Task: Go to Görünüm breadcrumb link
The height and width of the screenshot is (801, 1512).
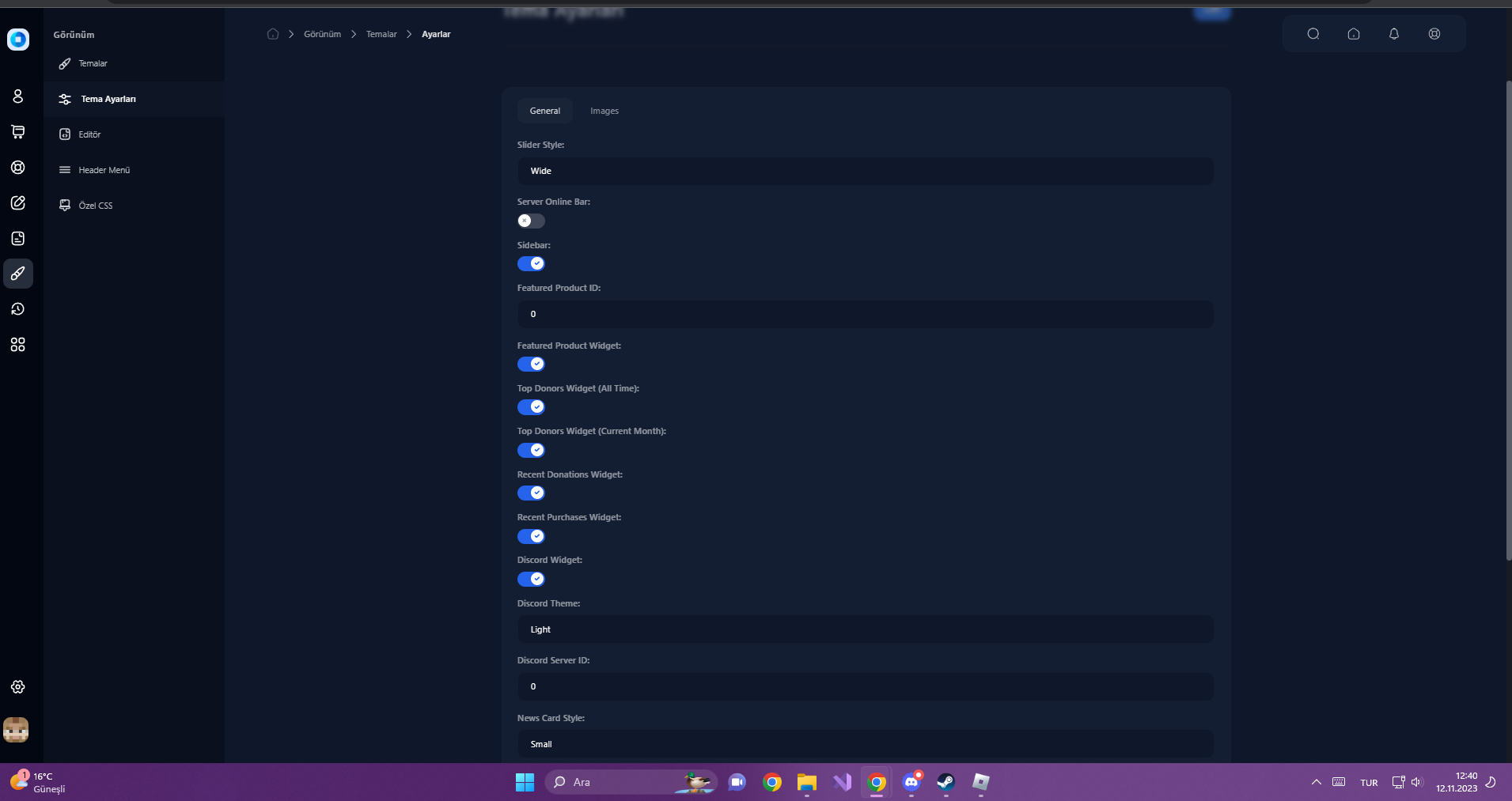Action: coord(322,34)
